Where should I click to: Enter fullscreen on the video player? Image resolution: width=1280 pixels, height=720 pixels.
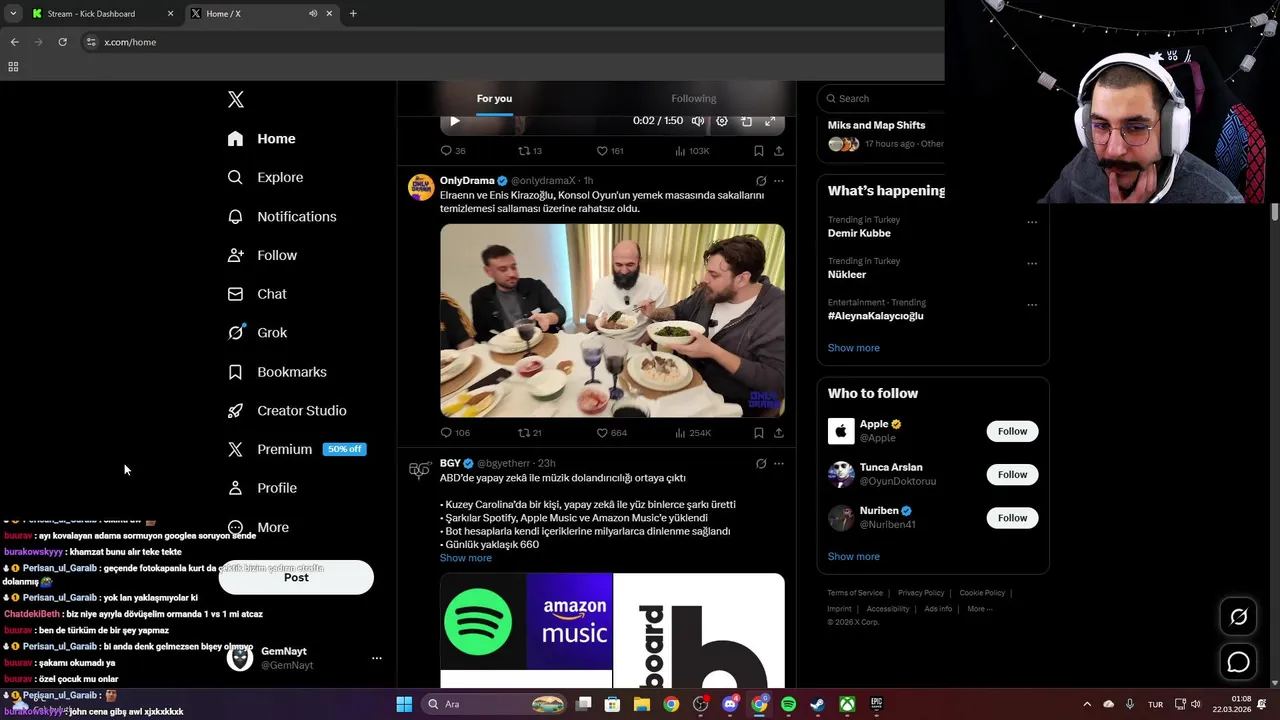[x=770, y=121]
